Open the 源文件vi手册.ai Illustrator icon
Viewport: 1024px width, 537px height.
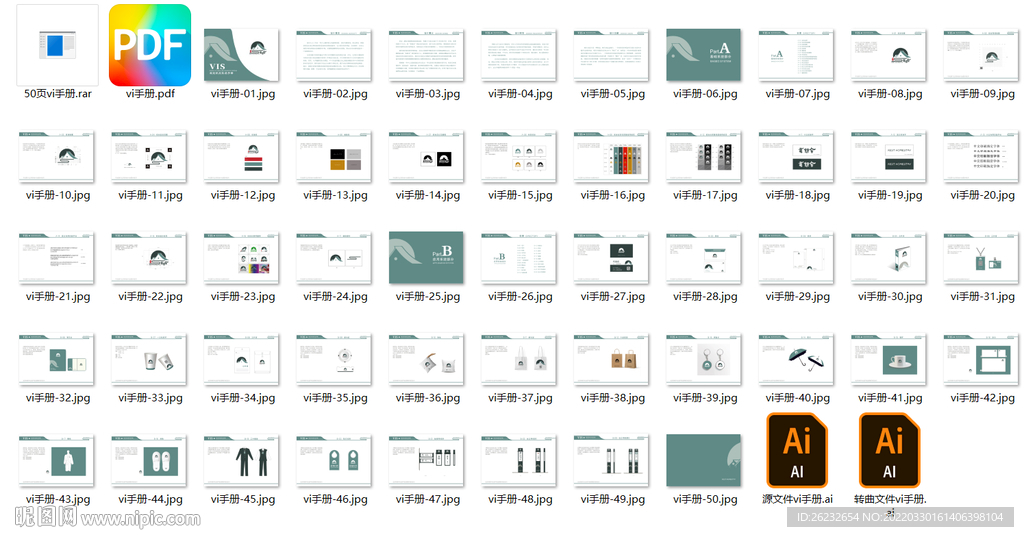point(797,450)
